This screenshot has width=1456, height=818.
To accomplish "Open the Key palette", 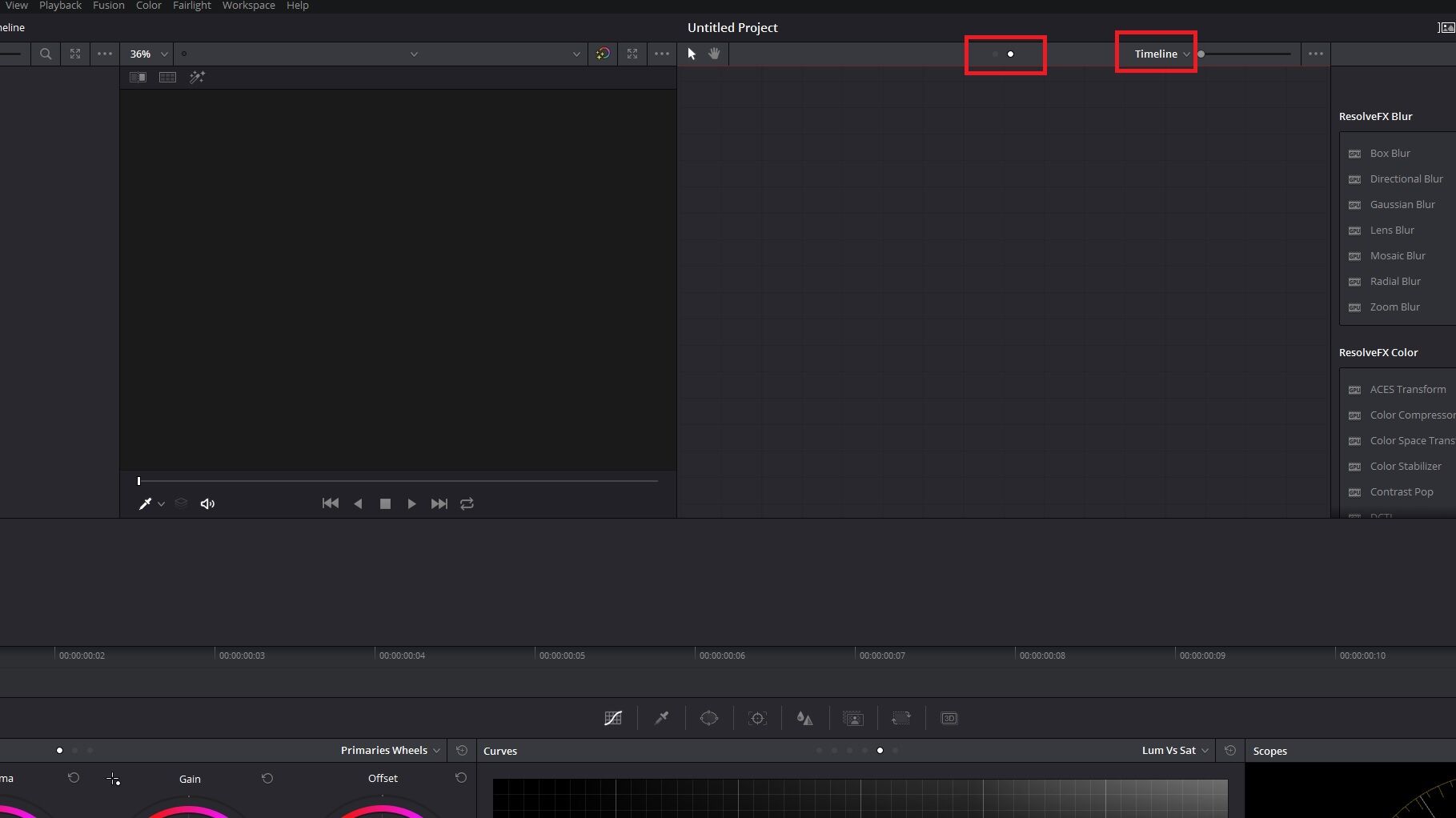I will click(853, 718).
